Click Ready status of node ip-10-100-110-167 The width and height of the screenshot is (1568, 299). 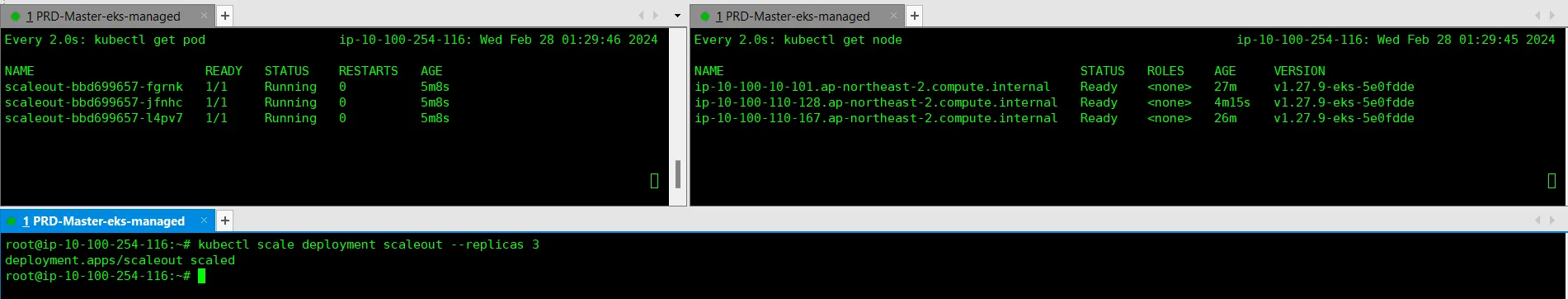click(x=1099, y=118)
